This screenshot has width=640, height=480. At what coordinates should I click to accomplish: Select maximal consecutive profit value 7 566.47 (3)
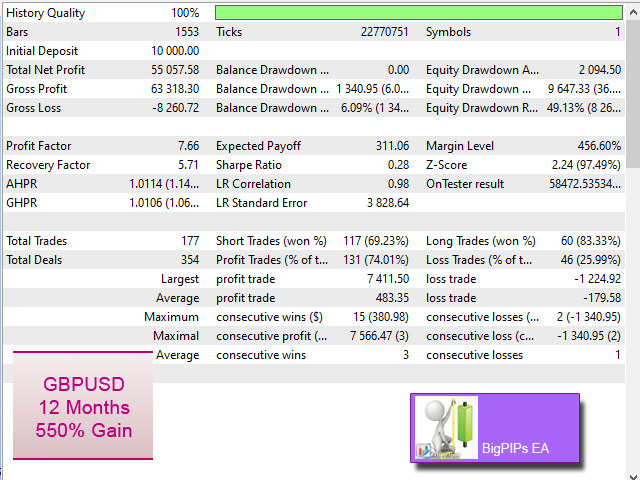(379, 336)
